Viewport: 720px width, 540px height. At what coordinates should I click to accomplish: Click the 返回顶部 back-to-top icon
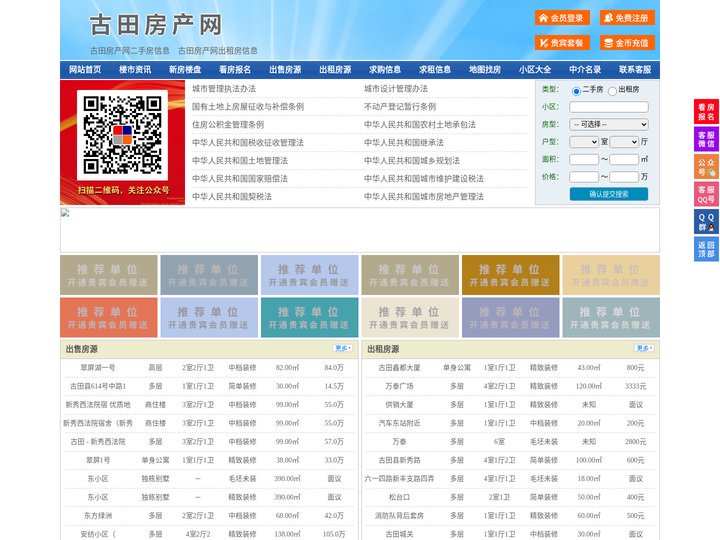point(706,249)
